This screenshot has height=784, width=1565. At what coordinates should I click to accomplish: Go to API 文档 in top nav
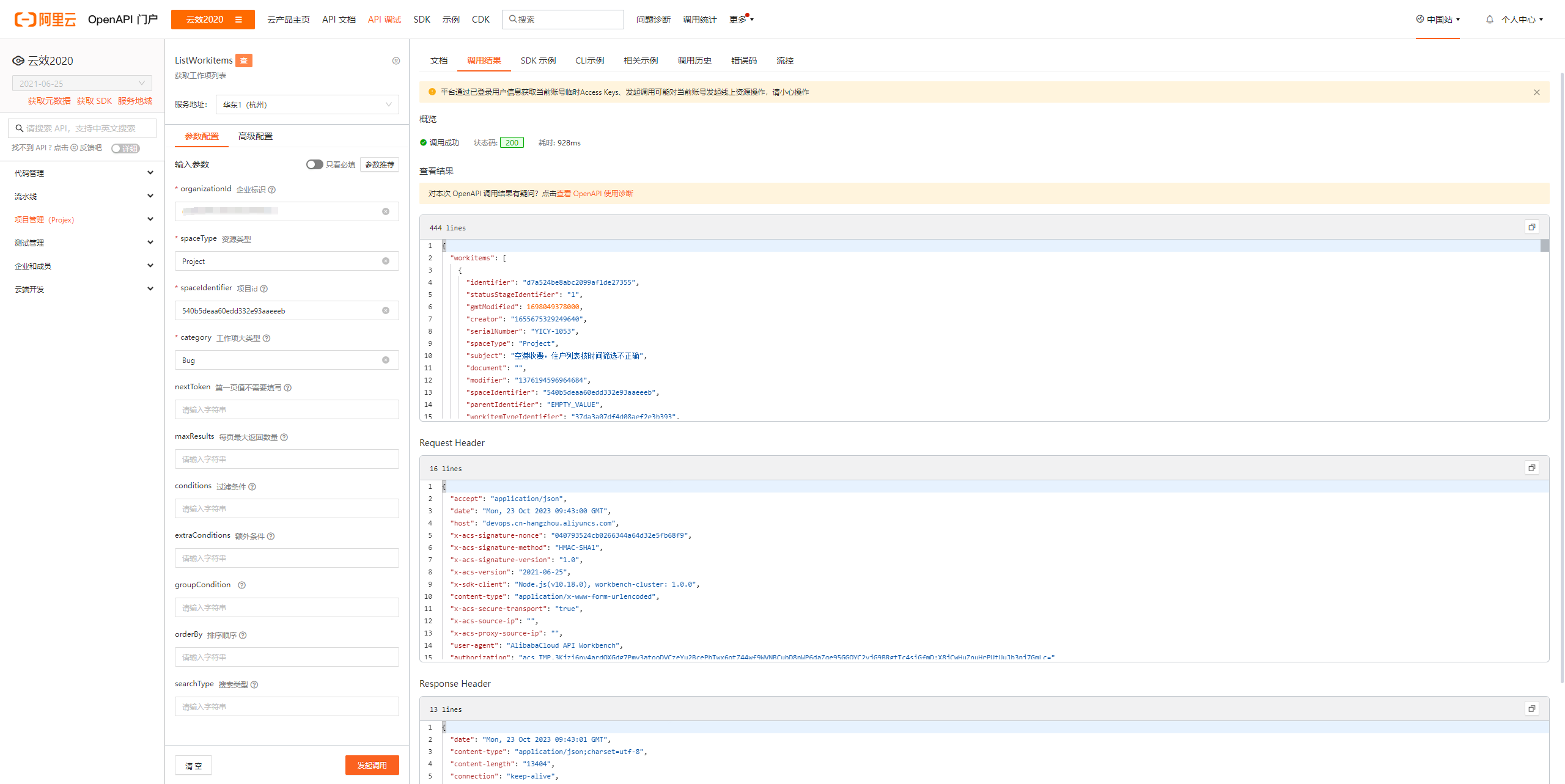click(339, 20)
